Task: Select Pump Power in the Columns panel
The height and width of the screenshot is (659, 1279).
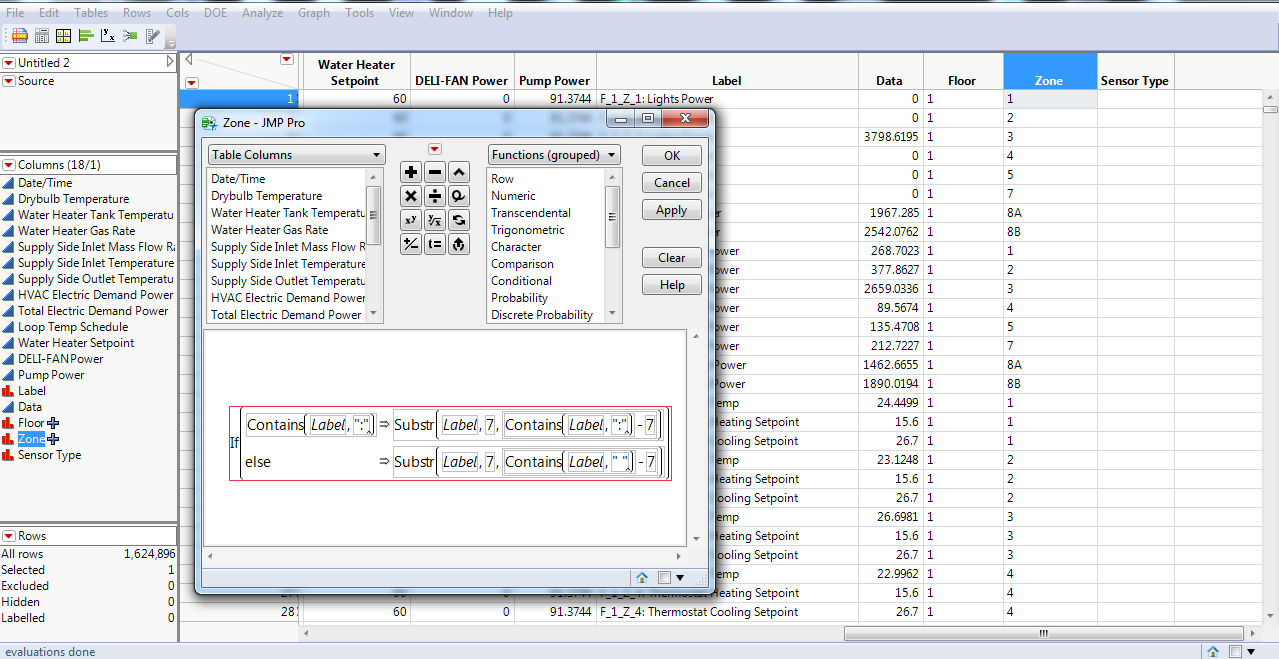Action: [51, 375]
